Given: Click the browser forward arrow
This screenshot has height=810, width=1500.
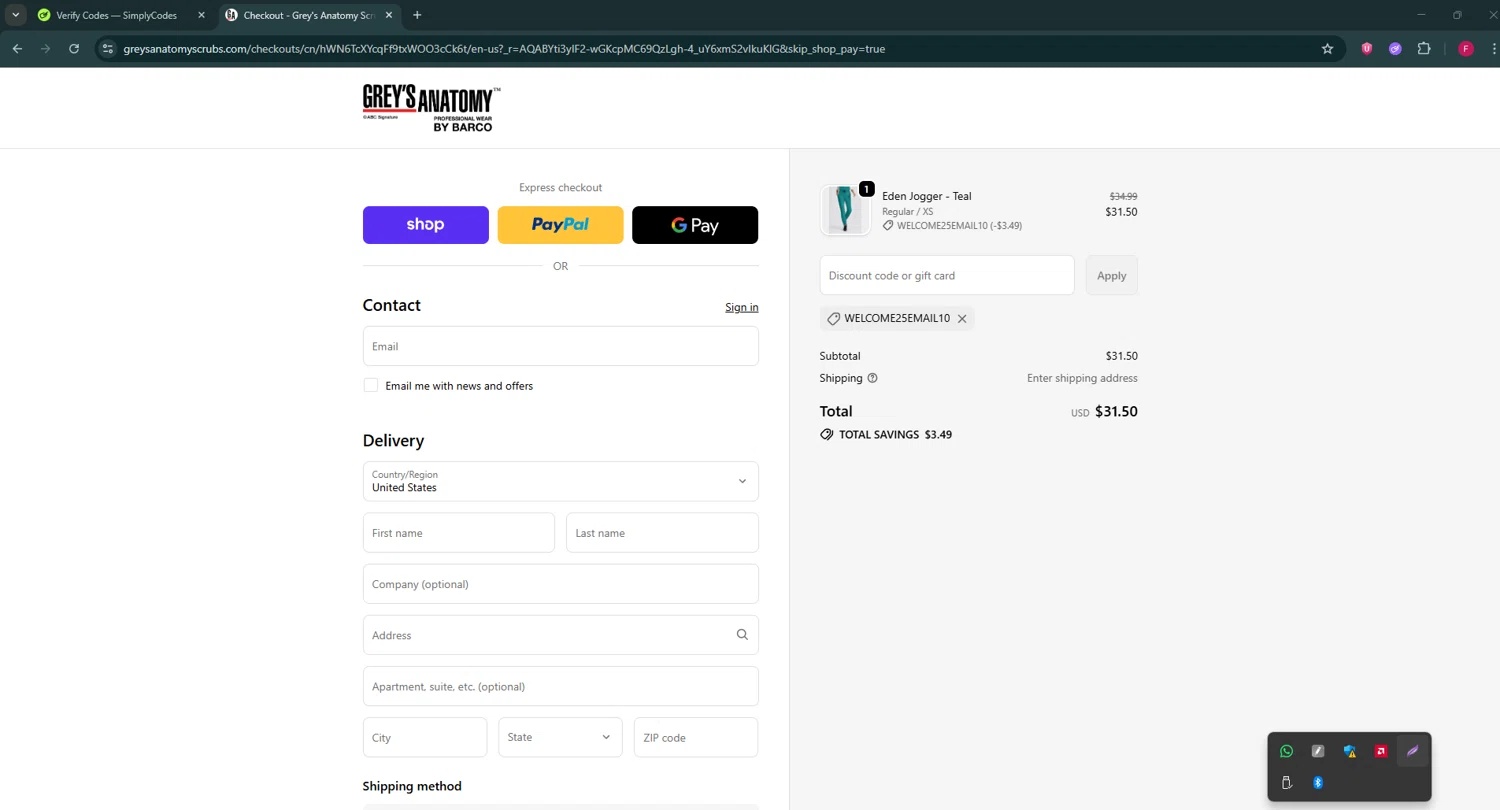Looking at the screenshot, I should pyautogui.click(x=45, y=48).
